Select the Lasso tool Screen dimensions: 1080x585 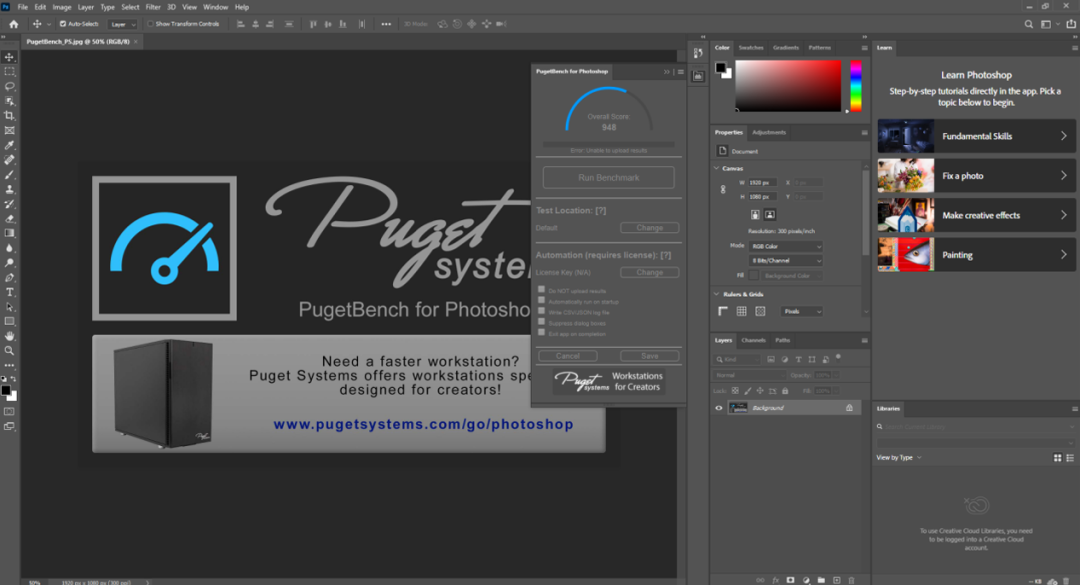click(x=10, y=87)
